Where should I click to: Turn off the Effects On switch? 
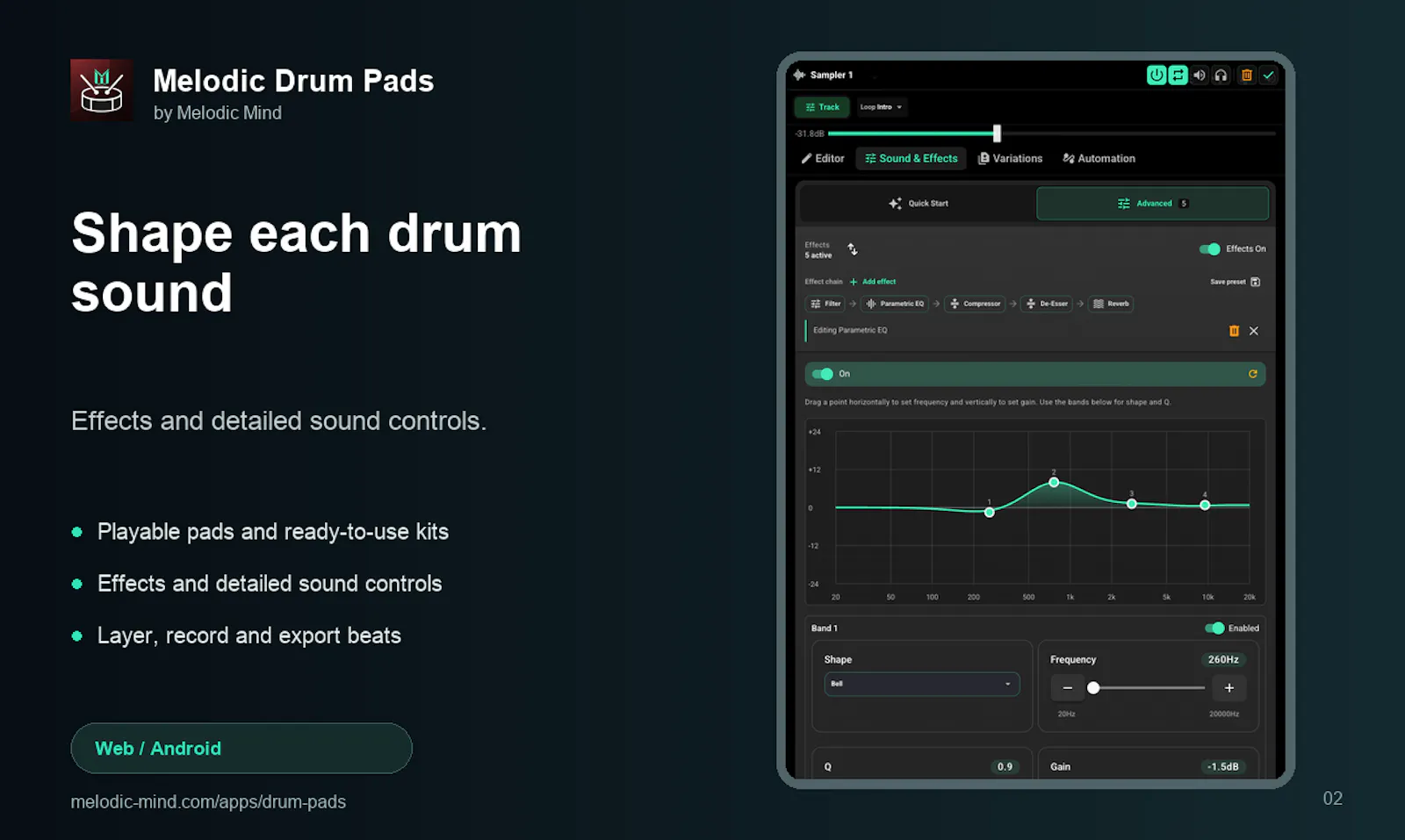tap(1210, 249)
